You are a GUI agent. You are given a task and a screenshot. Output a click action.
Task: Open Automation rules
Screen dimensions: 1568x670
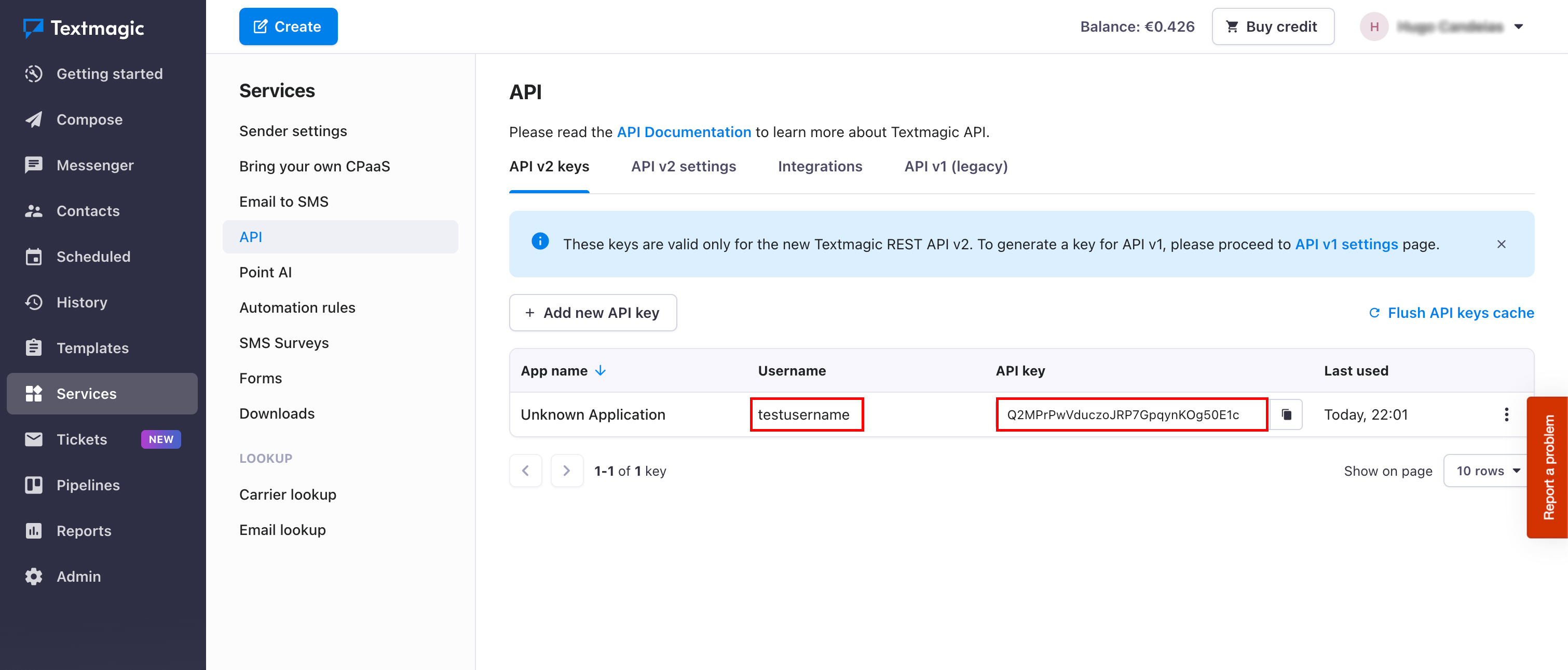[340, 307]
